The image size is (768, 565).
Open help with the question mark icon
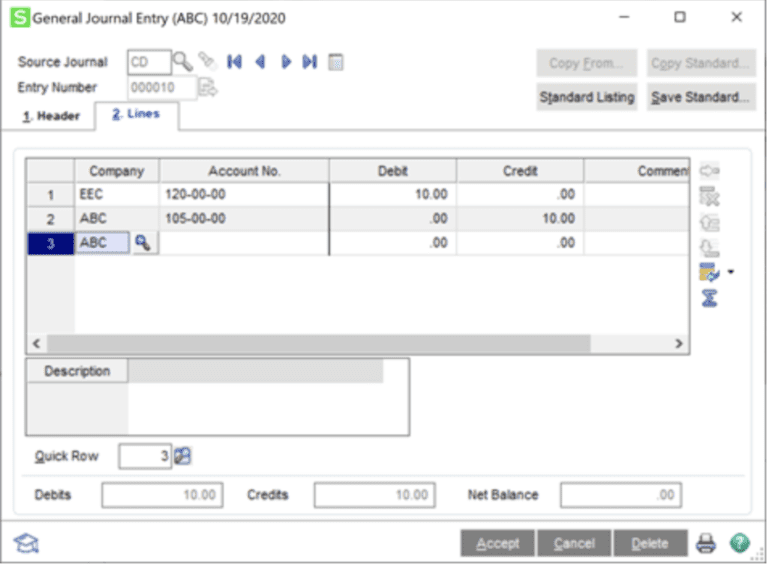coord(739,543)
